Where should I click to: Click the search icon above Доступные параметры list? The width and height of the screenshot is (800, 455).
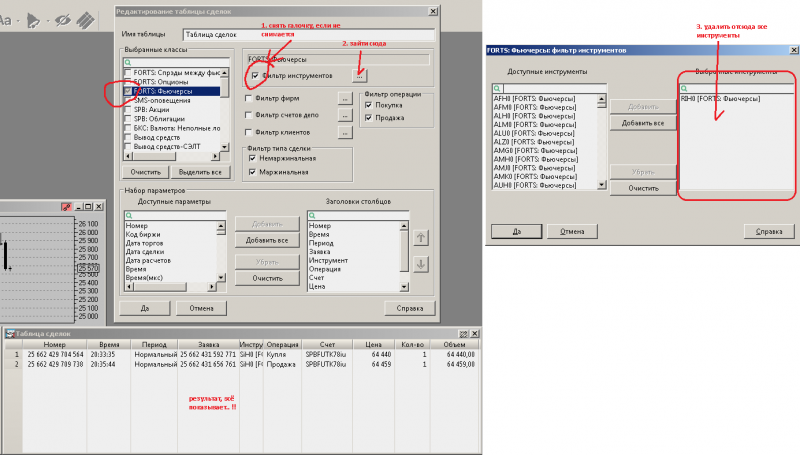pyautogui.click(x=129, y=215)
